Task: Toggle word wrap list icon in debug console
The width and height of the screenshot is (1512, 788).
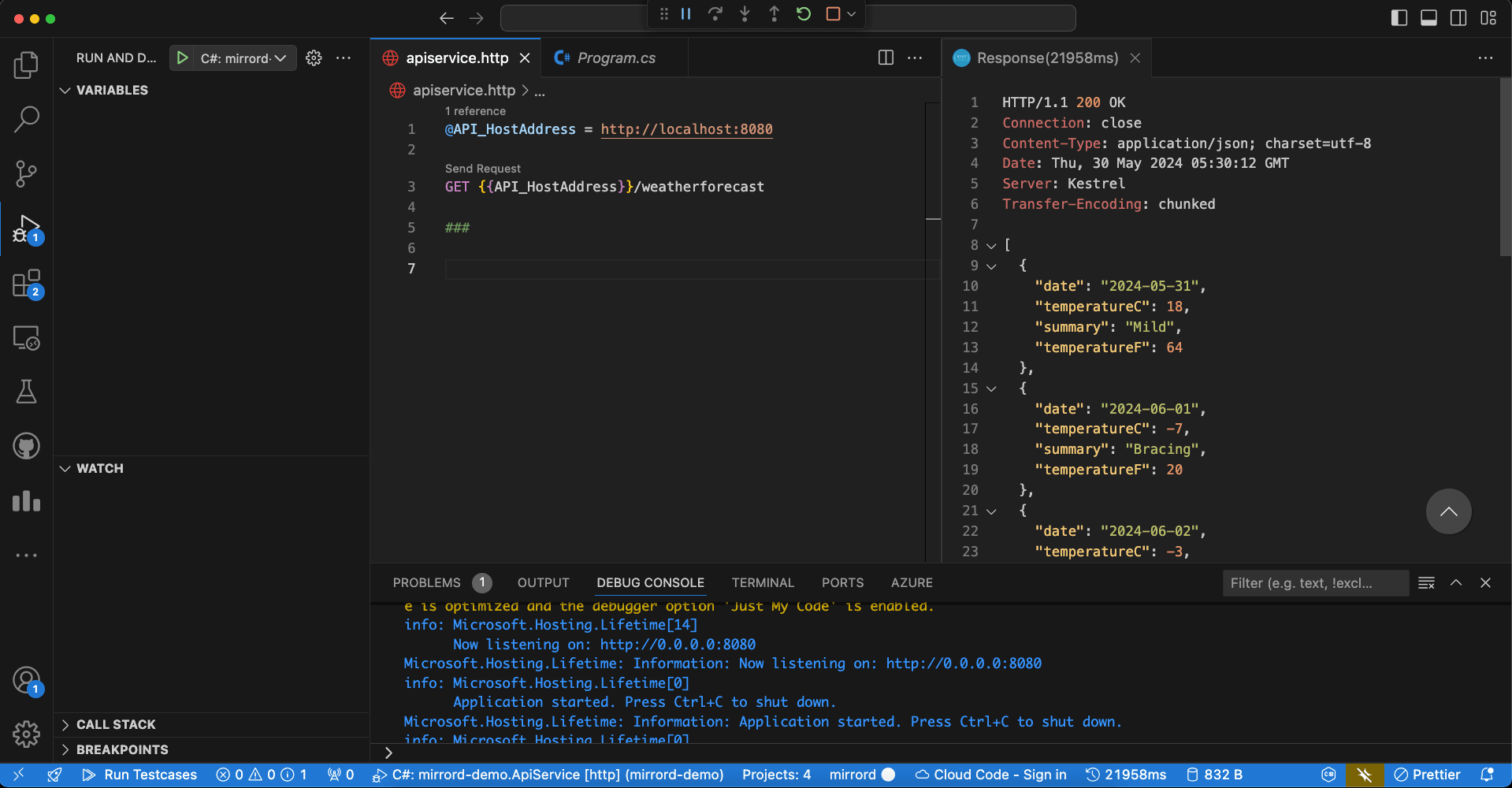Action: (1426, 583)
